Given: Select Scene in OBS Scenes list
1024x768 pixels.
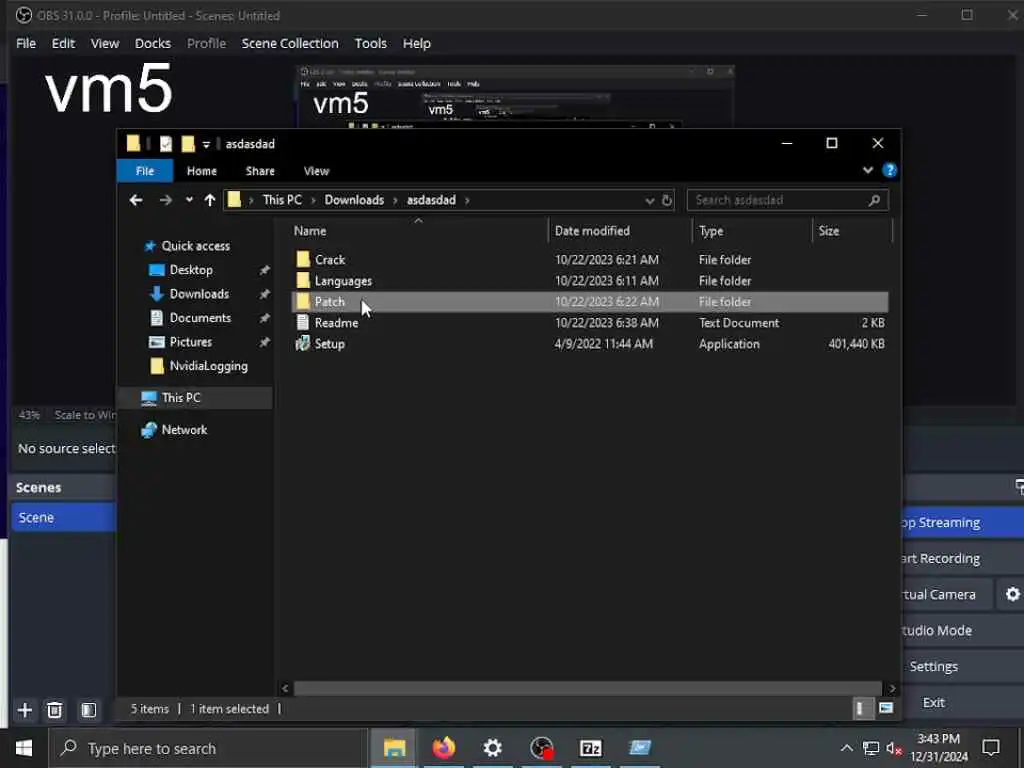Looking at the screenshot, I should 63,517.
